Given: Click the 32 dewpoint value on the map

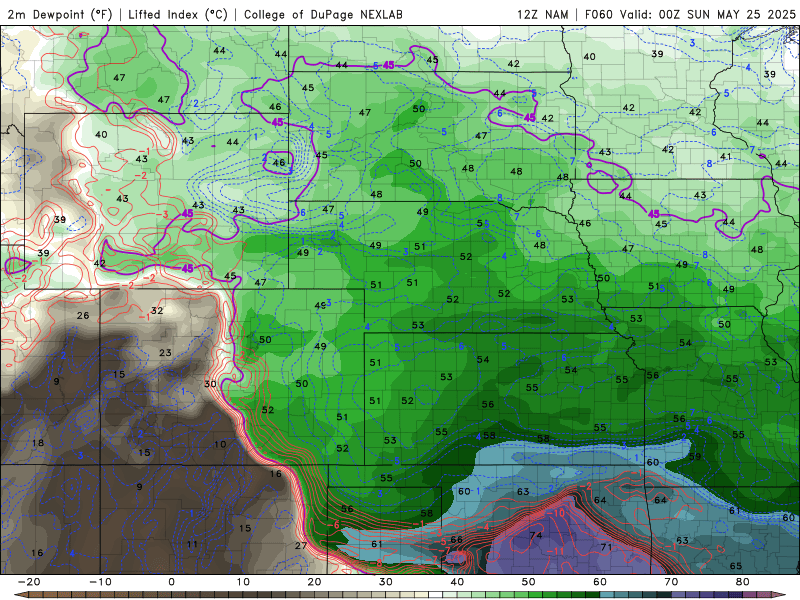Looking at the screenshot, I should (157, 311).
